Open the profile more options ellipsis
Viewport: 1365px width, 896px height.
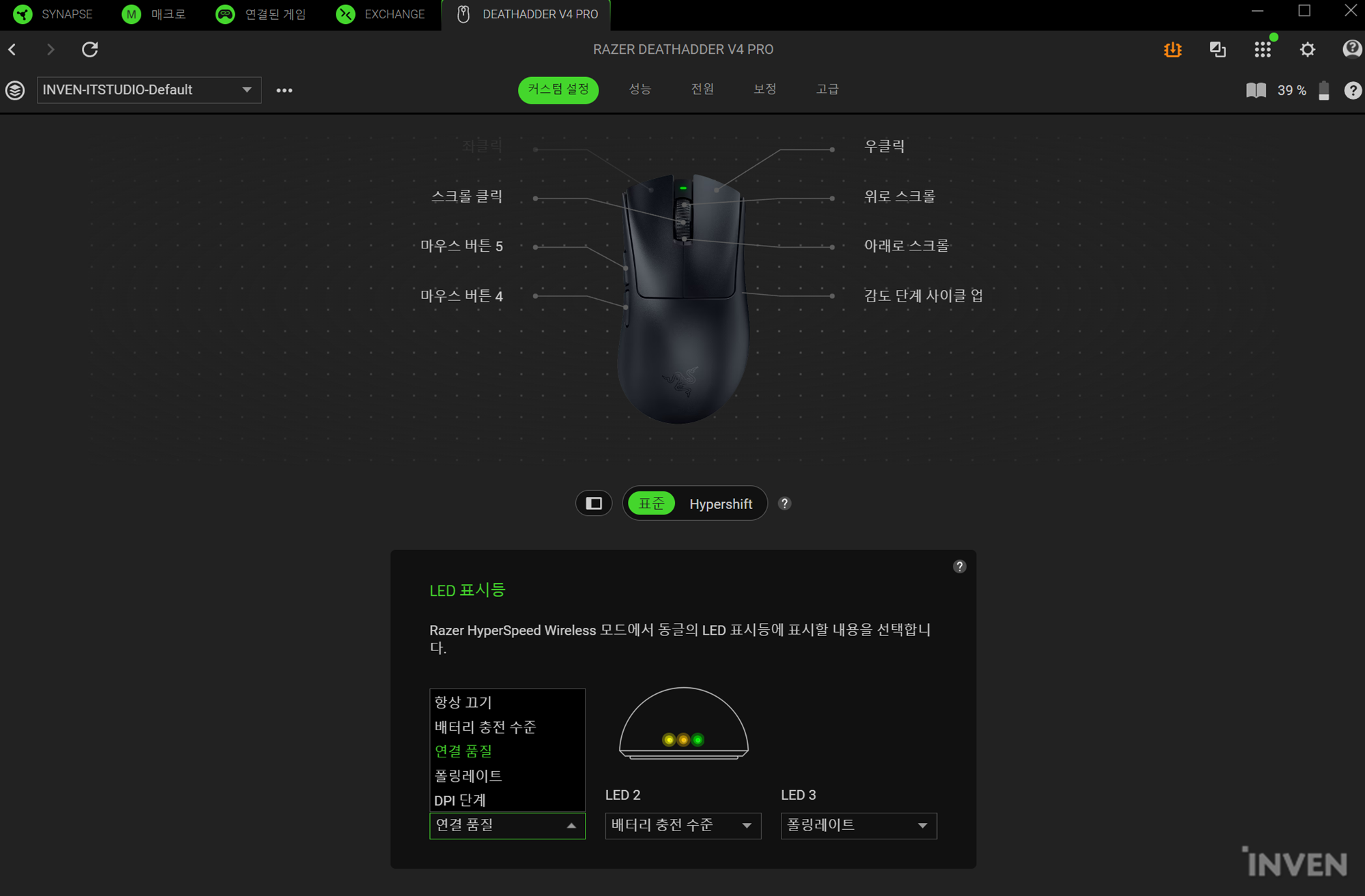pyautogui.click(x=285, y=90)
